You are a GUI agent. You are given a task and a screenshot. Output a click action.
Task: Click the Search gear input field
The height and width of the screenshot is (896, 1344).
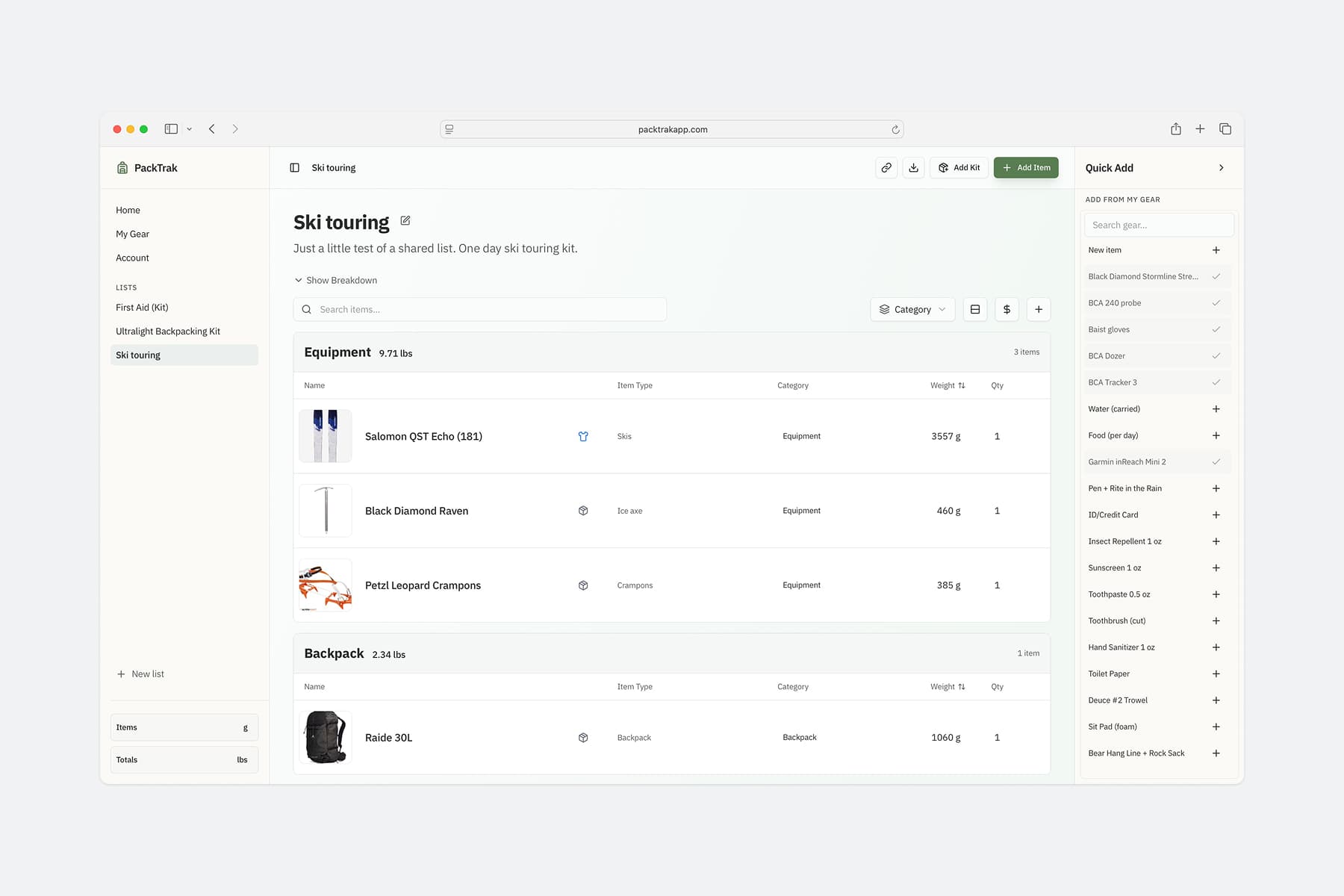(x=1158, y=225)
